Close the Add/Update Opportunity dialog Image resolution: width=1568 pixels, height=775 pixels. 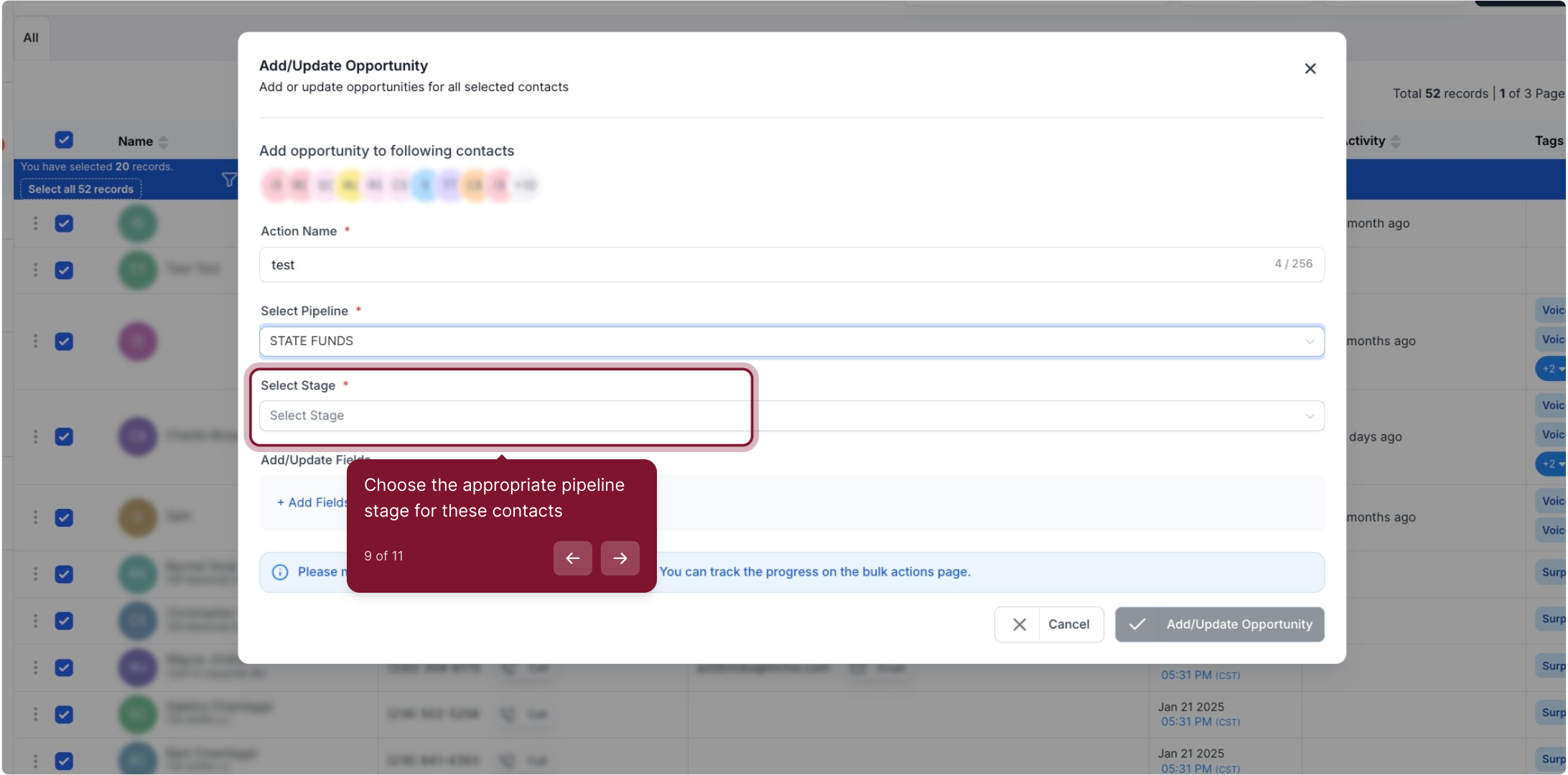coord(1310,69)
